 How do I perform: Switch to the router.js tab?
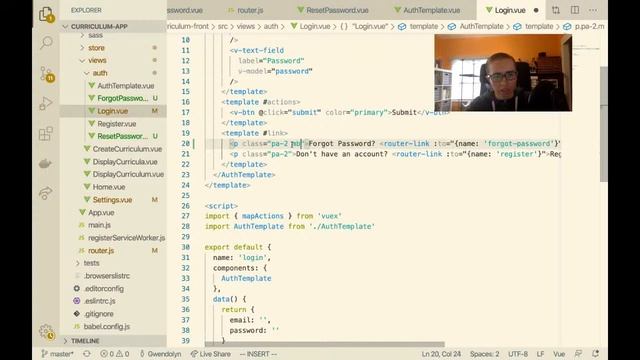coord(246,10)
